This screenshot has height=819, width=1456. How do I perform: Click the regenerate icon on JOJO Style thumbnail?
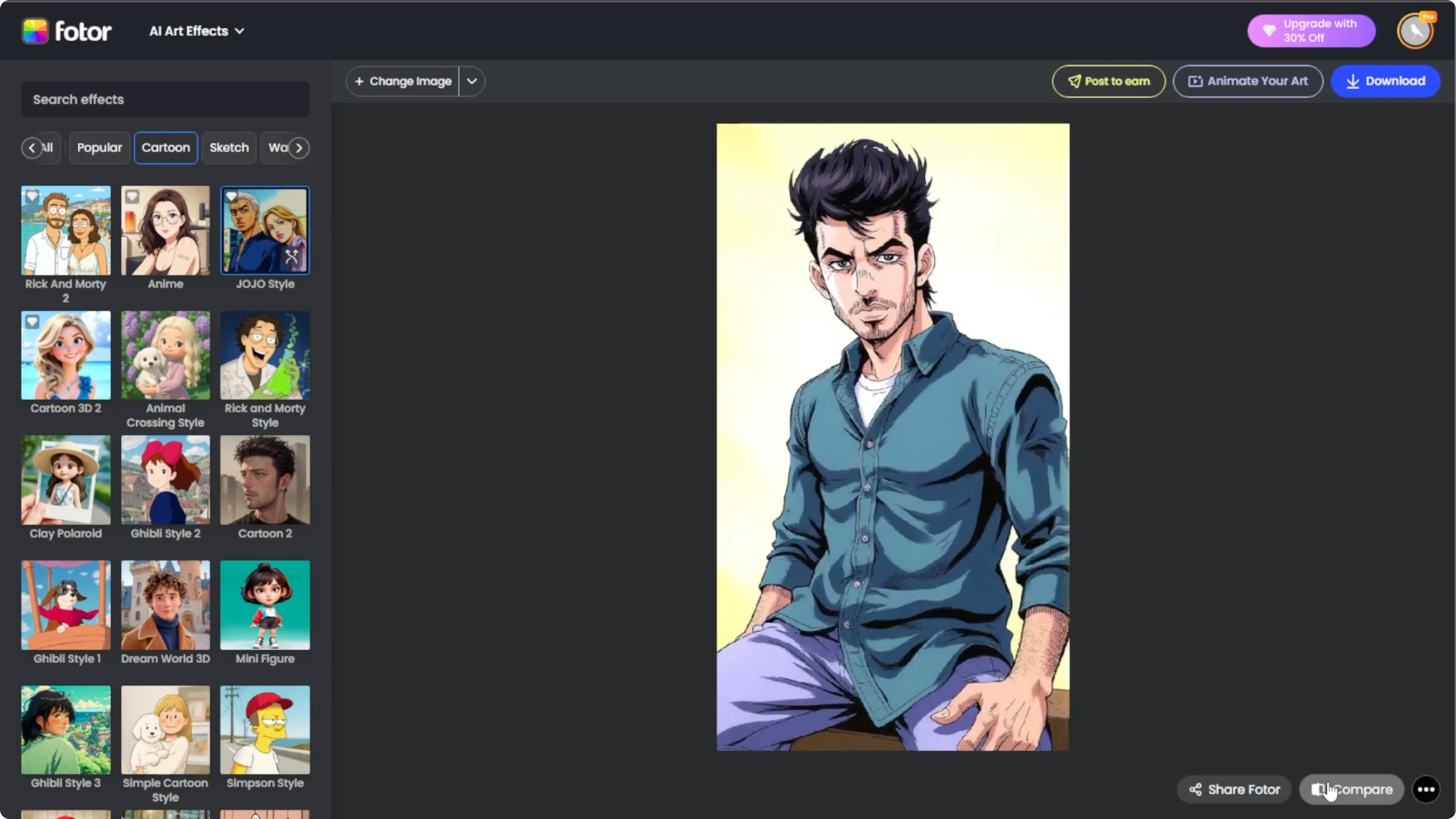292,257
